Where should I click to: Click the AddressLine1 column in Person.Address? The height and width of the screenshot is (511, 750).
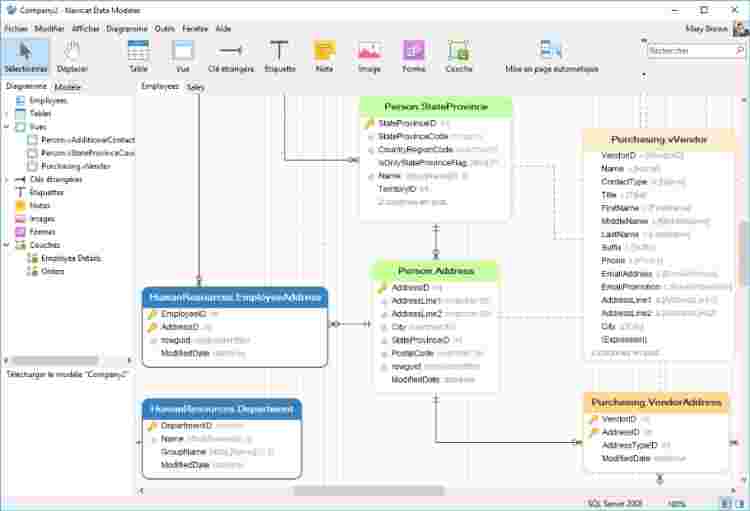point(415,301)
